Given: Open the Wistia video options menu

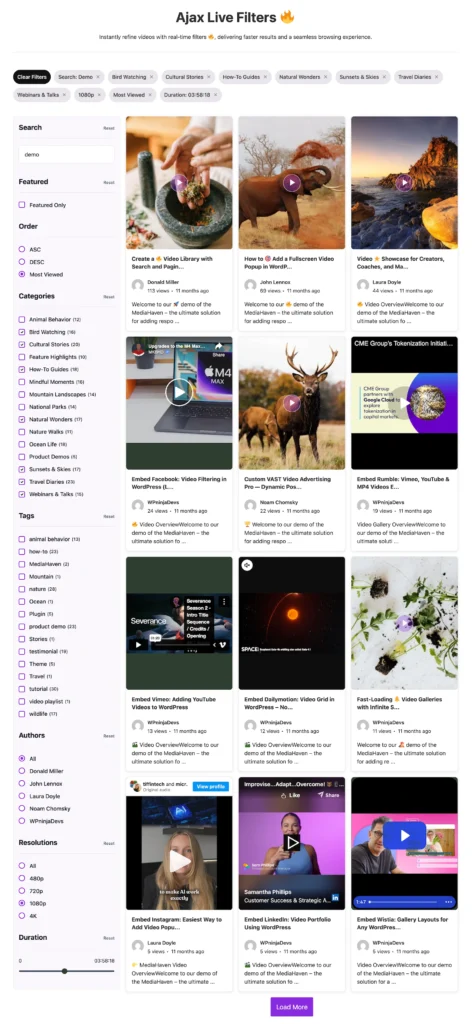Looking at the screenshot, I should tap(448, 902).
